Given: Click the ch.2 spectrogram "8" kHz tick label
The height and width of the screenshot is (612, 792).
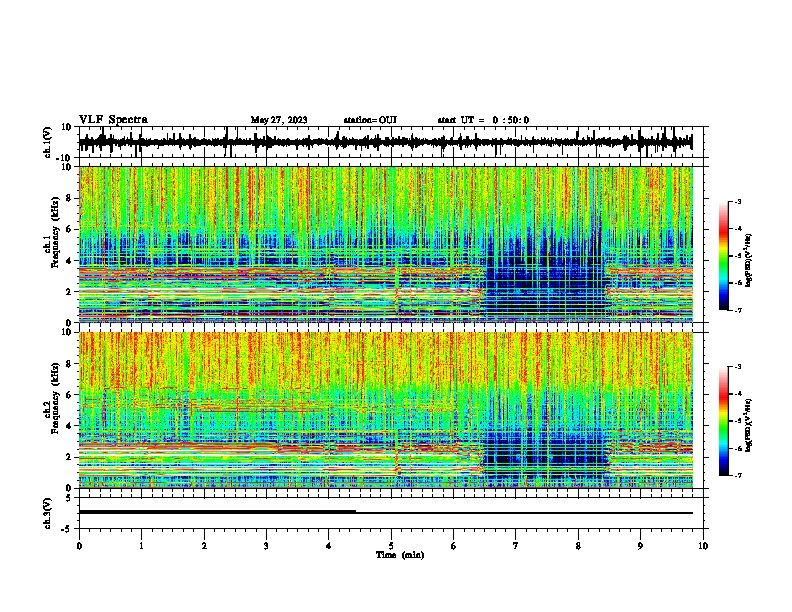Looking at the screenshot, I should (x=68, y=364).
